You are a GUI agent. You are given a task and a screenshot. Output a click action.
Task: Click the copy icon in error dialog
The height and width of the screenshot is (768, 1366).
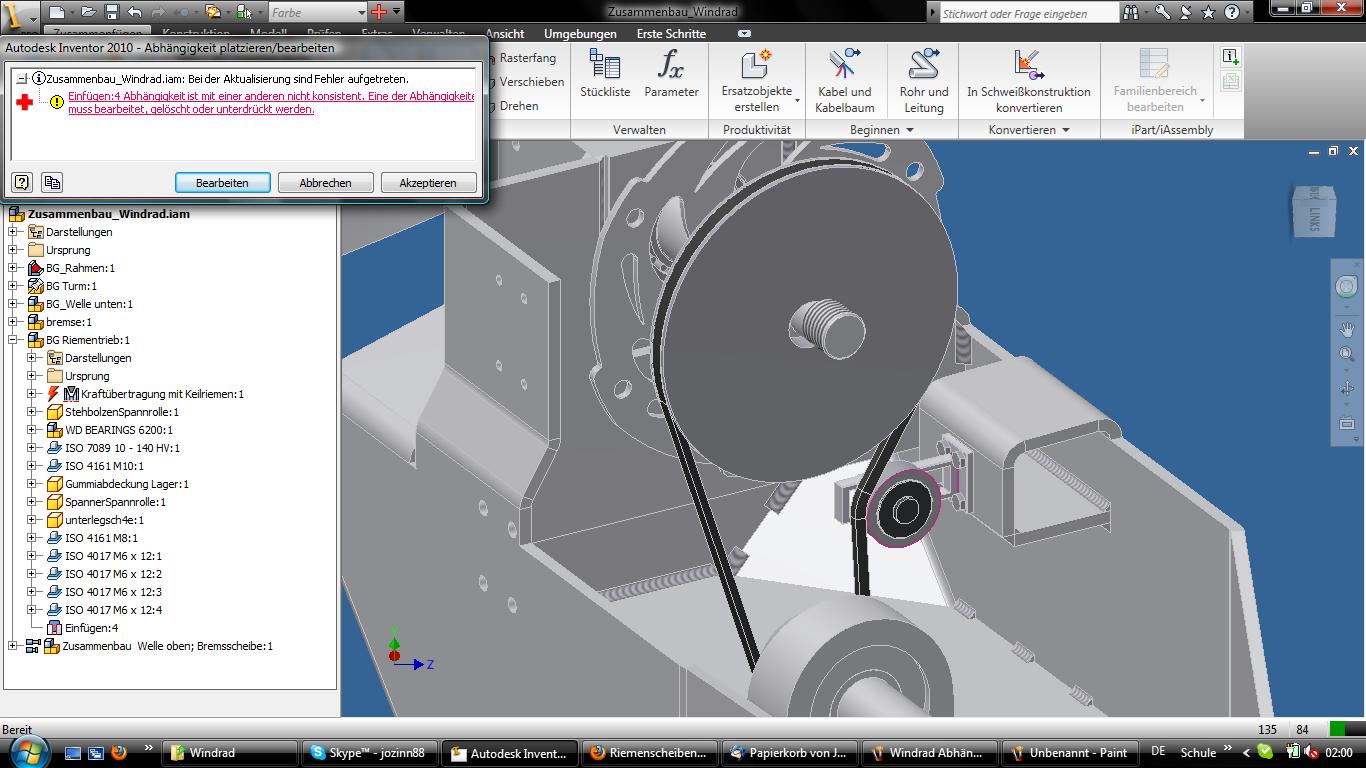coord(52,182)
